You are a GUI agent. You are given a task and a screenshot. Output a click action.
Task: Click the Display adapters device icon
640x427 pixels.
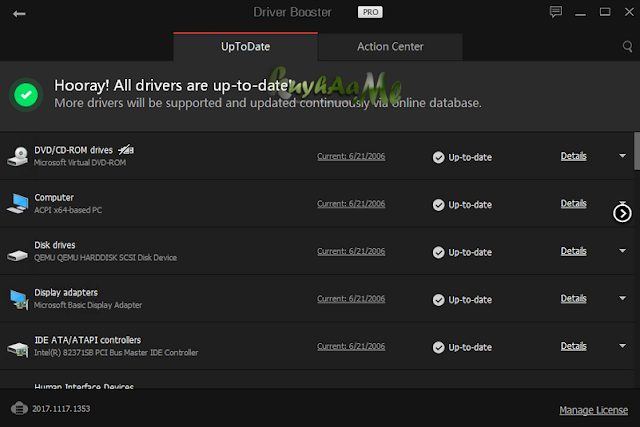pyautogui.click(x=18, y=299)
